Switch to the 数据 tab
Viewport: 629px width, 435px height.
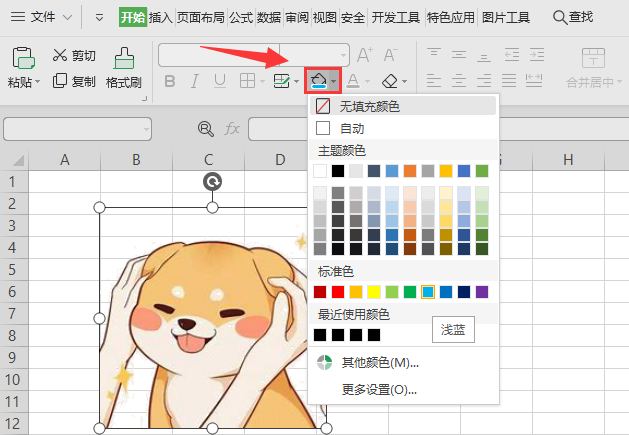point(269,17)
